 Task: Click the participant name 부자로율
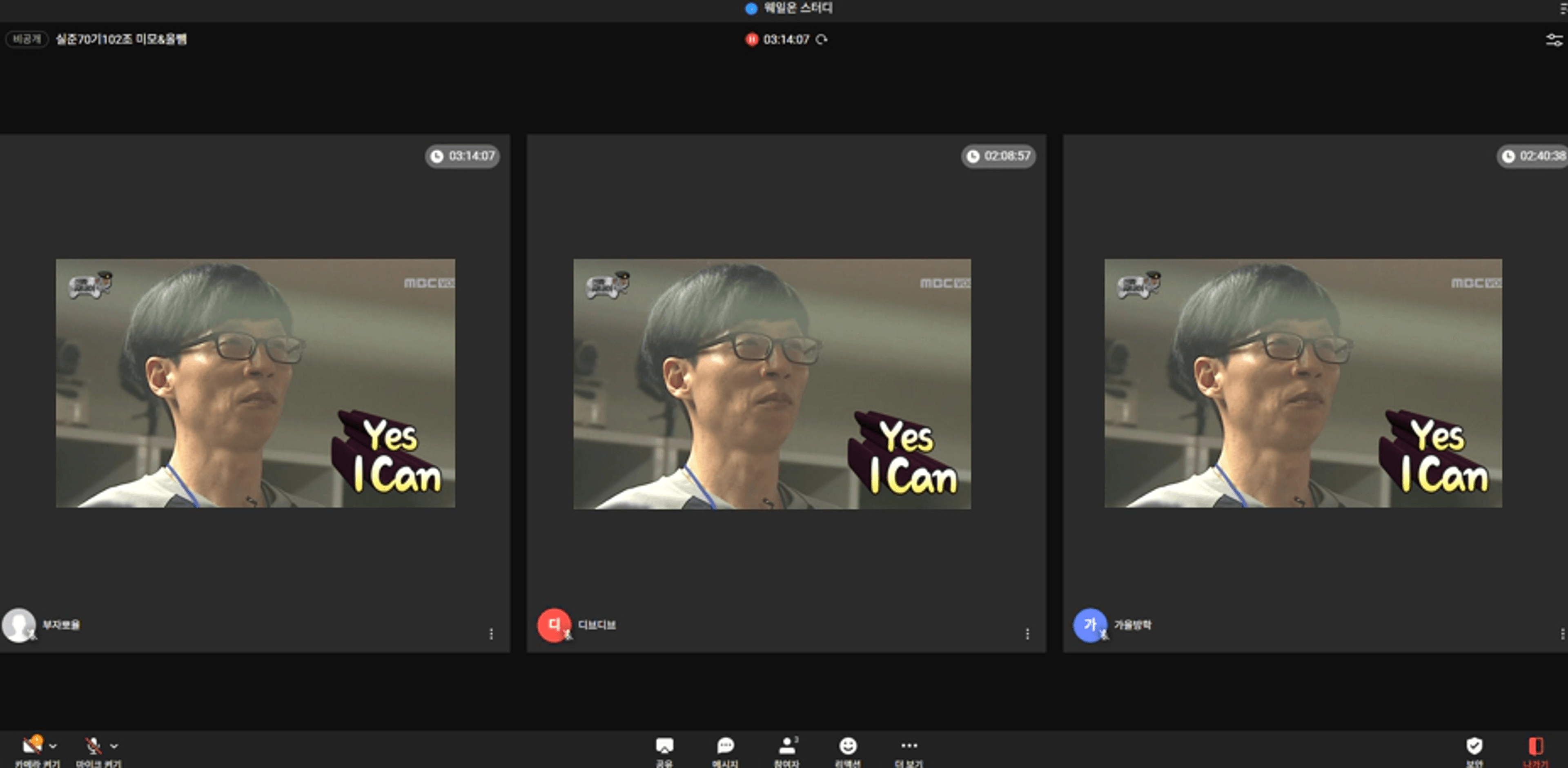coord(61,625)
